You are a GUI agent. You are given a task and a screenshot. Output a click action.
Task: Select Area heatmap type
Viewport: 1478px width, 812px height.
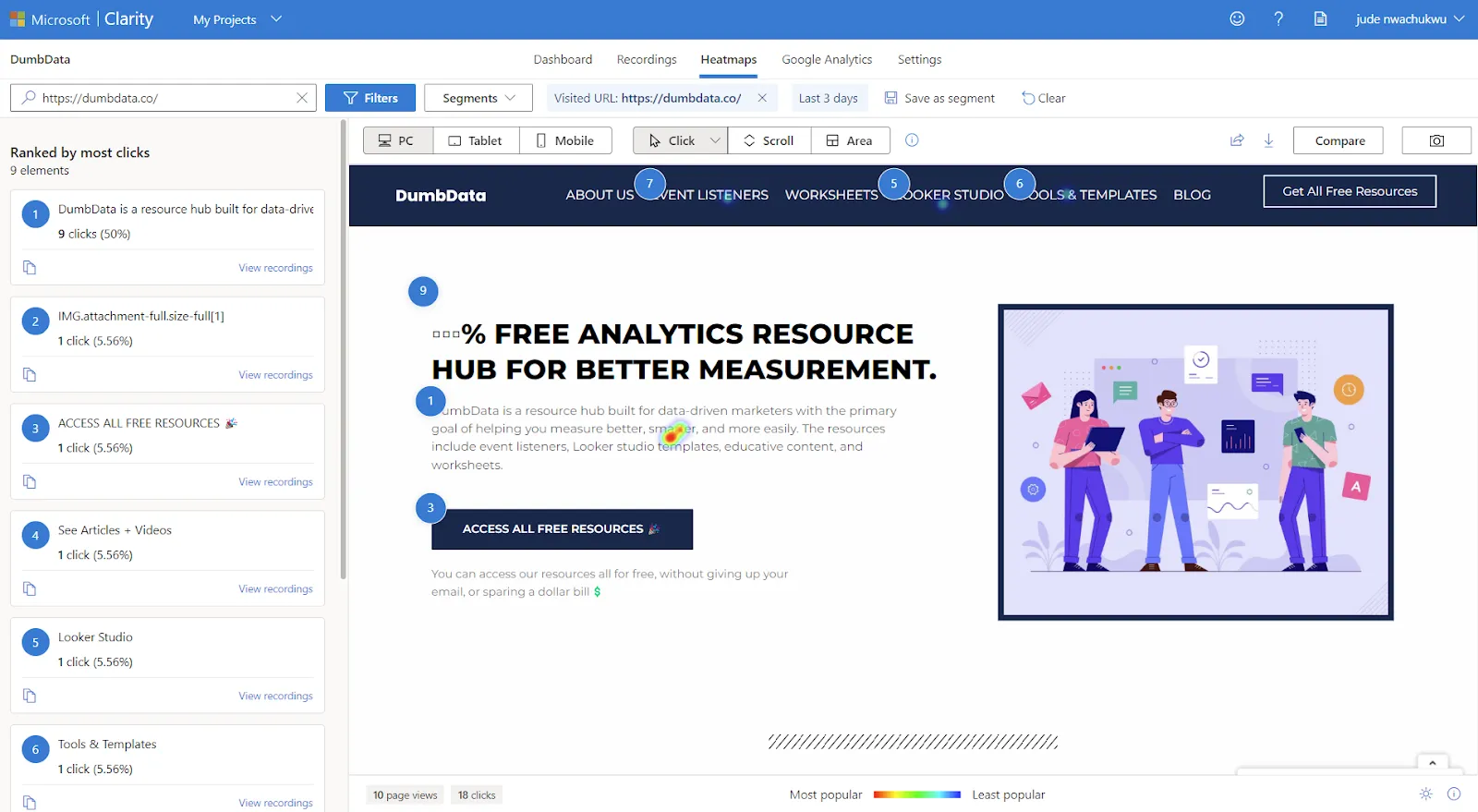pyautogui.click(x=850, y=140)
